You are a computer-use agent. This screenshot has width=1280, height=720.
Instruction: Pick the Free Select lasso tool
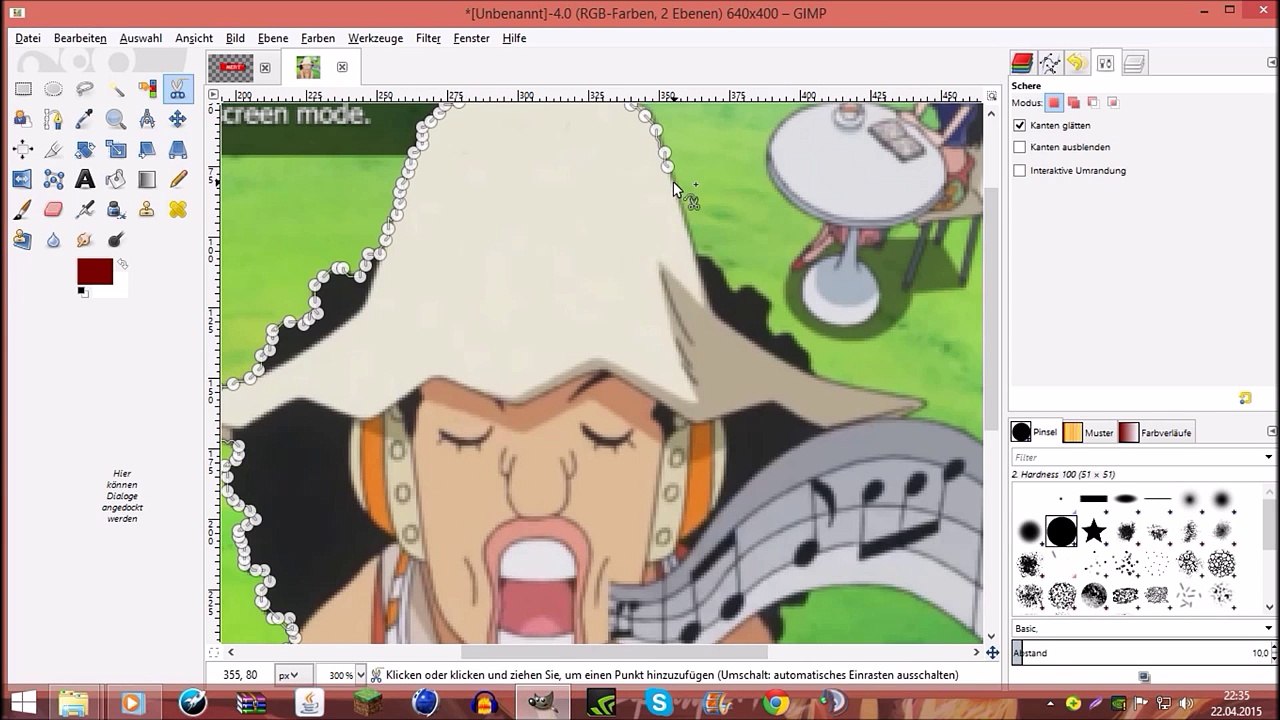point(85,89)
